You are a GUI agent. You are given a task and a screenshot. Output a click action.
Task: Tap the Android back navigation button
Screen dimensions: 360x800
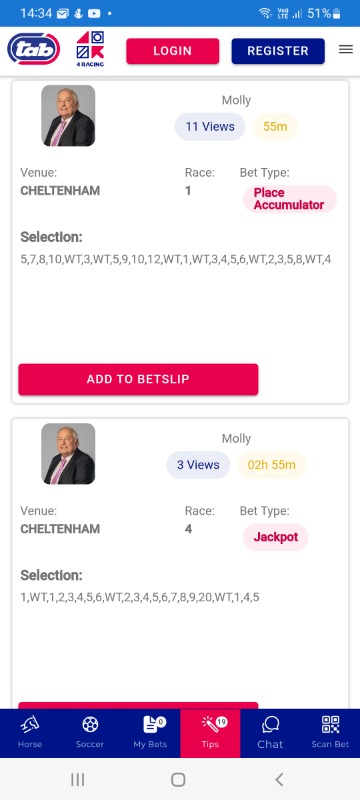(278, 779)
